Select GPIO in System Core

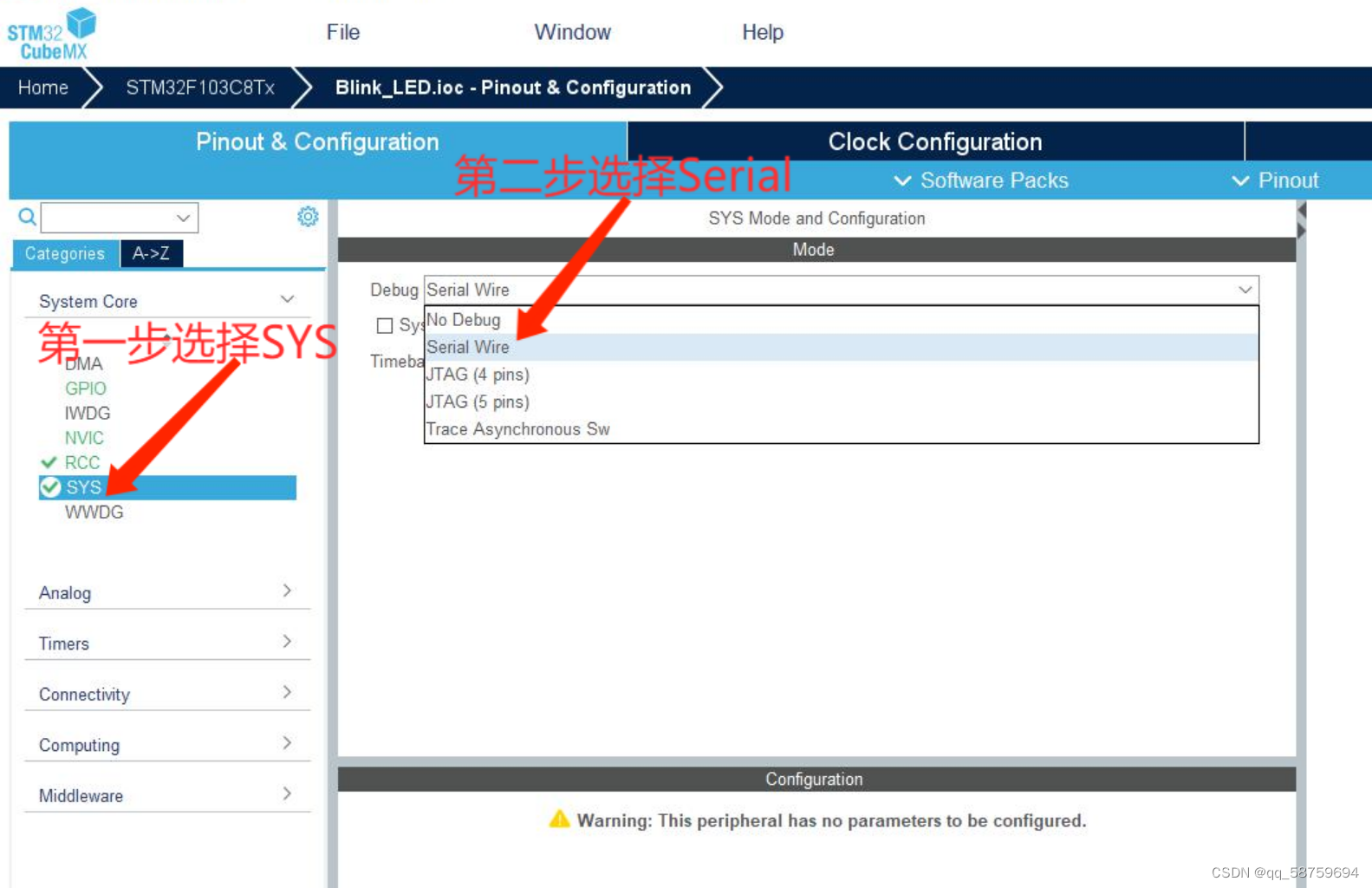[86, 388]
